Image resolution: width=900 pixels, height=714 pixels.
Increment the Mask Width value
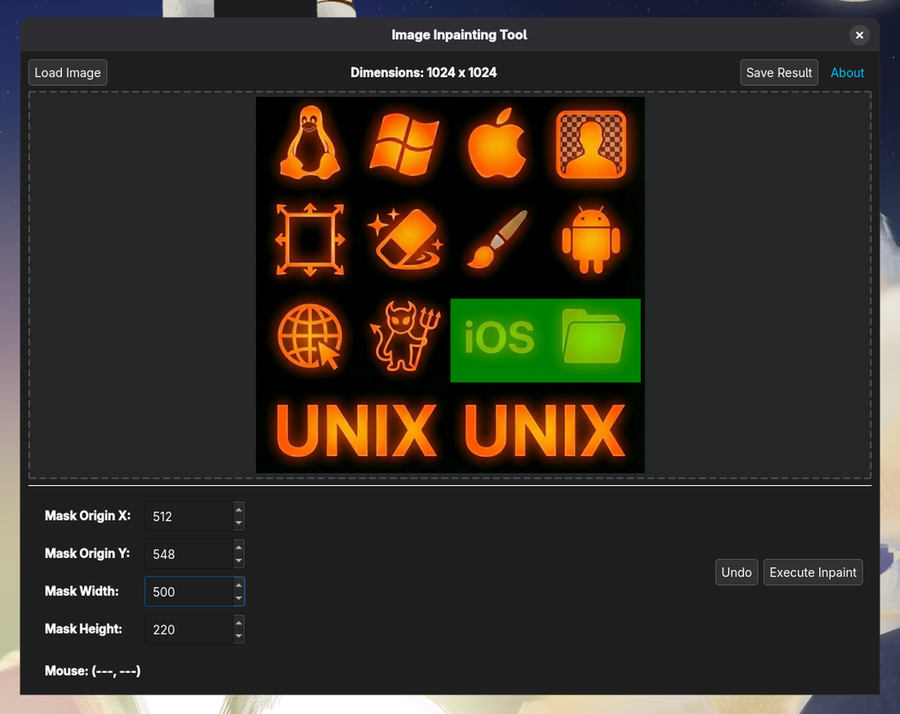coord(238,586)
